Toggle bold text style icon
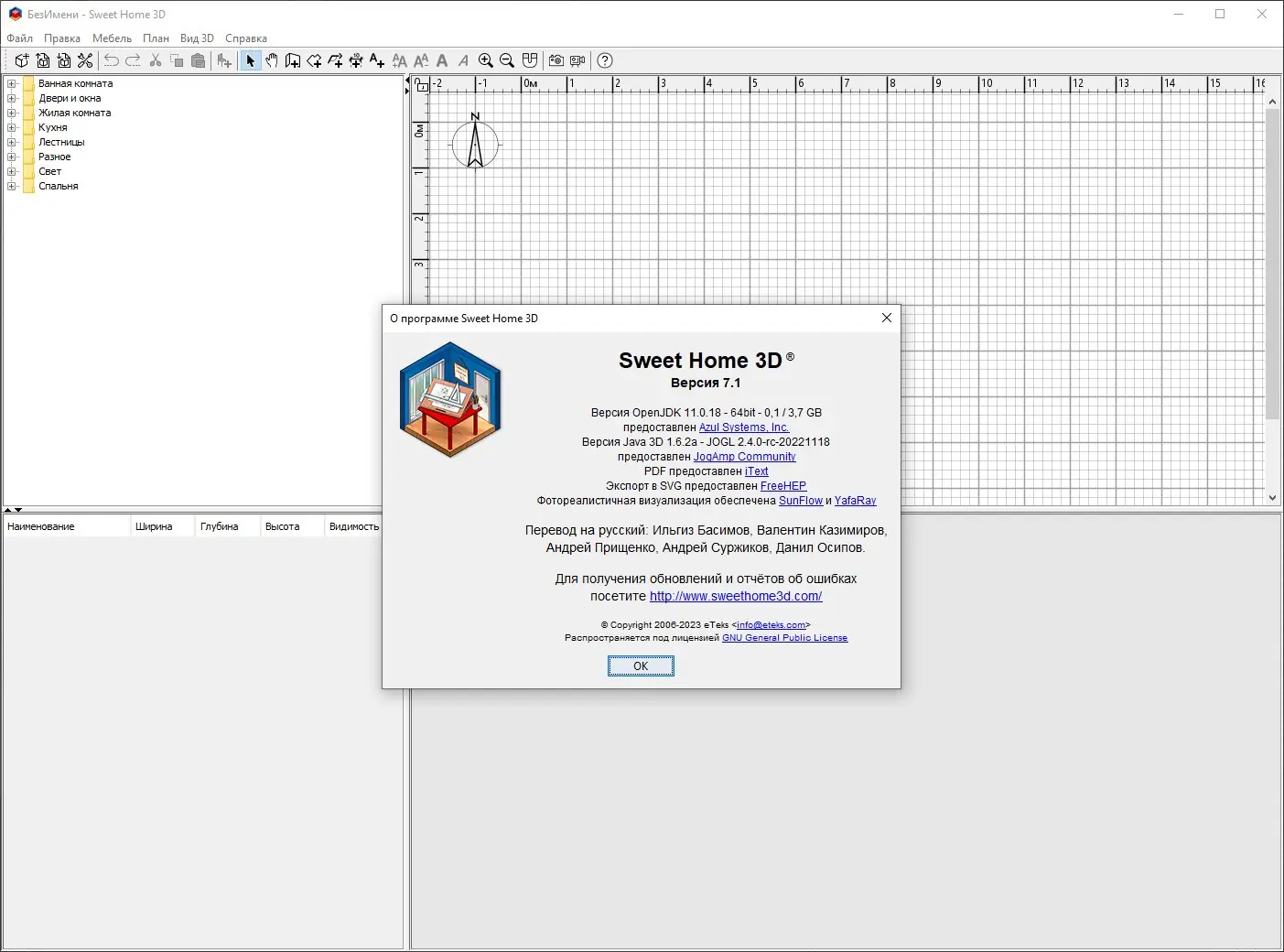 coord(442,60)
